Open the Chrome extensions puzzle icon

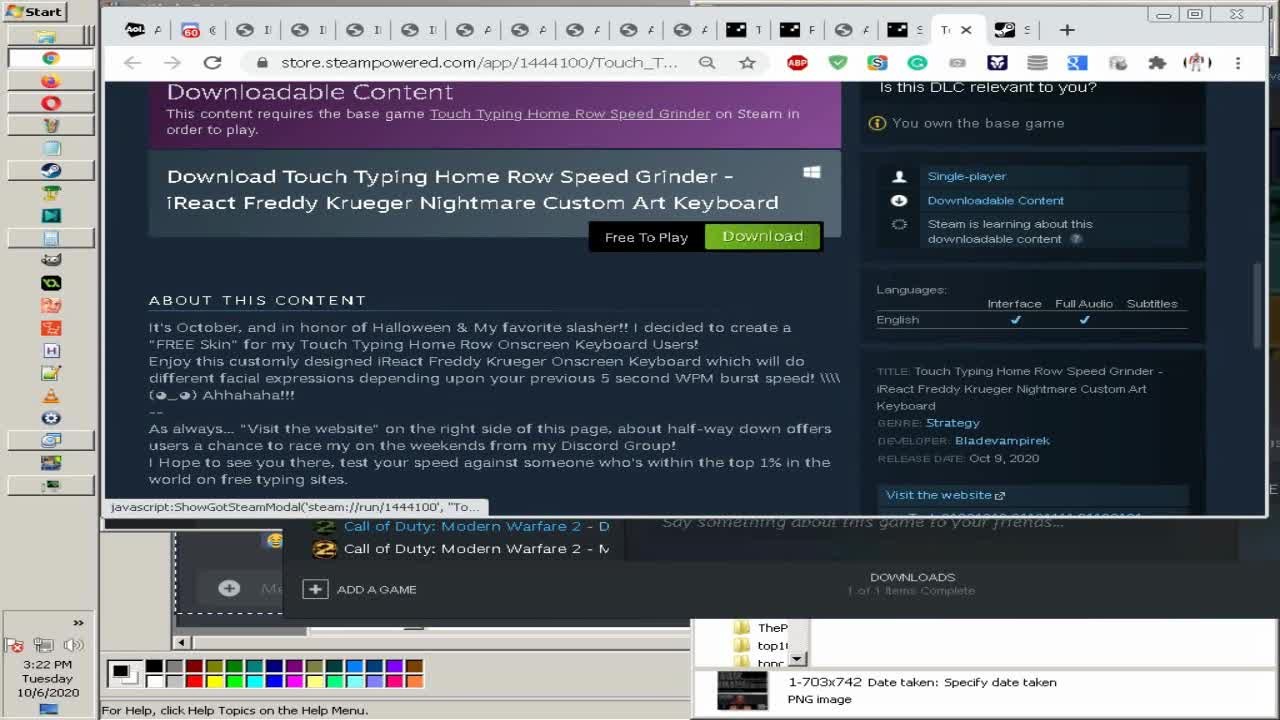(1157, 63)
